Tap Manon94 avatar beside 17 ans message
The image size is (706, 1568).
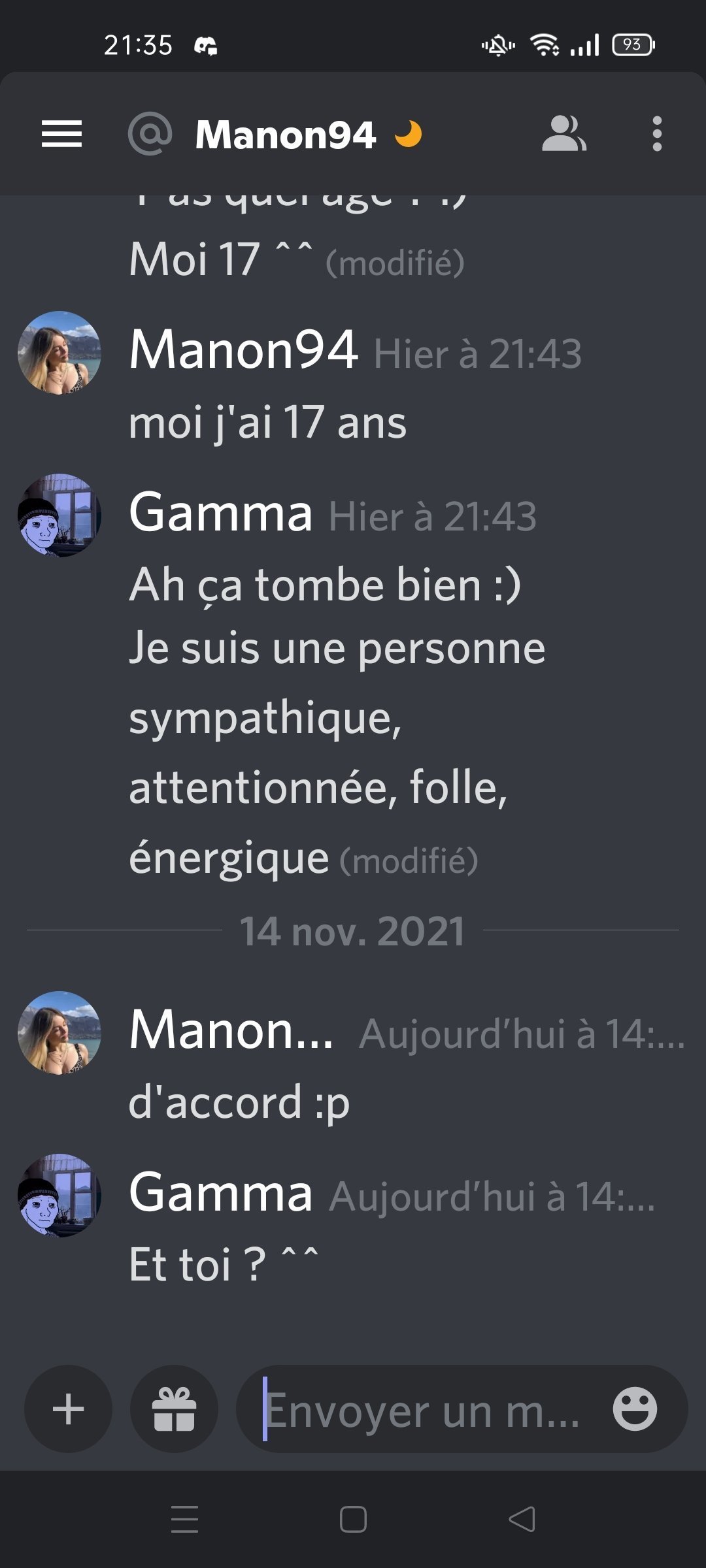pyautogui.click(x=59, y=353)
